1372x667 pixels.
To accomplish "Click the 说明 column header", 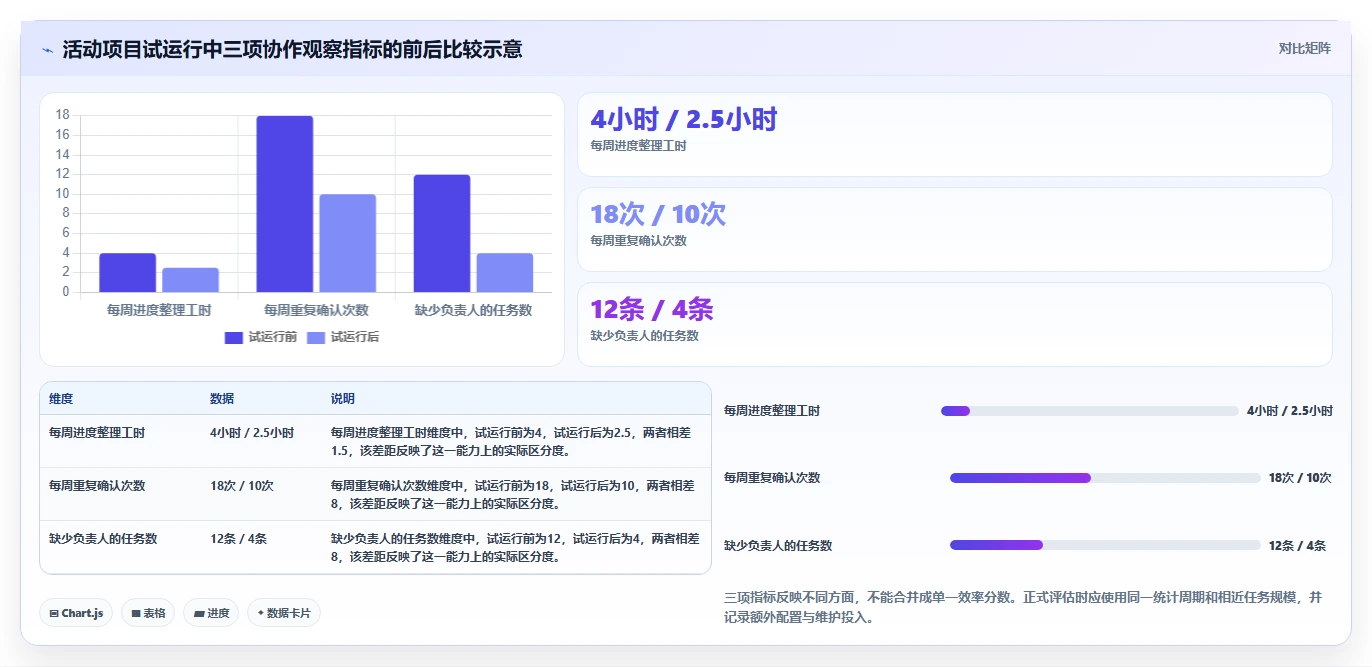I will pyautogui.click(x=343, y=399).
